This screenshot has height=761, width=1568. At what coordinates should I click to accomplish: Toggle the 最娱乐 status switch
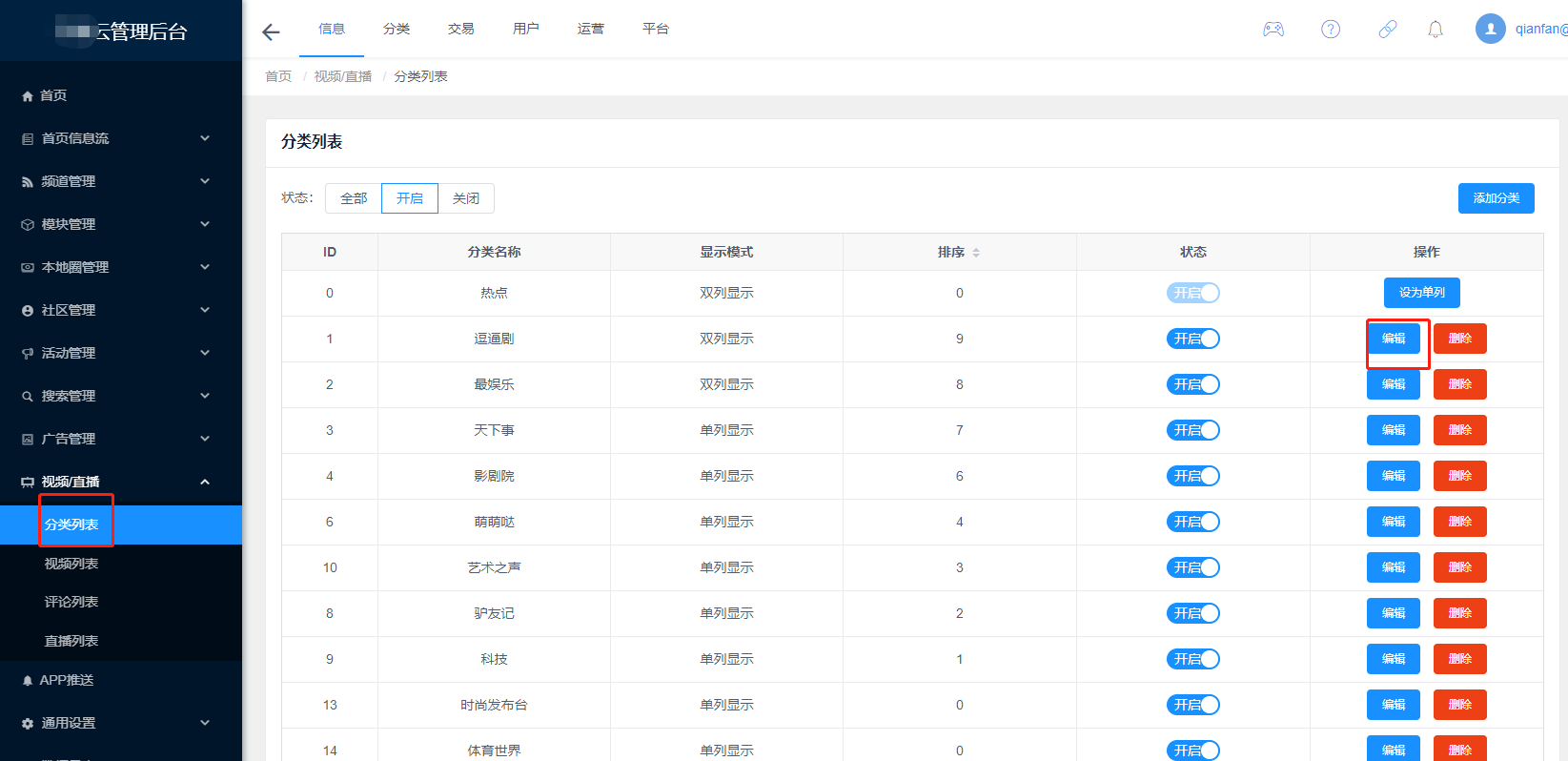click(x=1193, y=384)
